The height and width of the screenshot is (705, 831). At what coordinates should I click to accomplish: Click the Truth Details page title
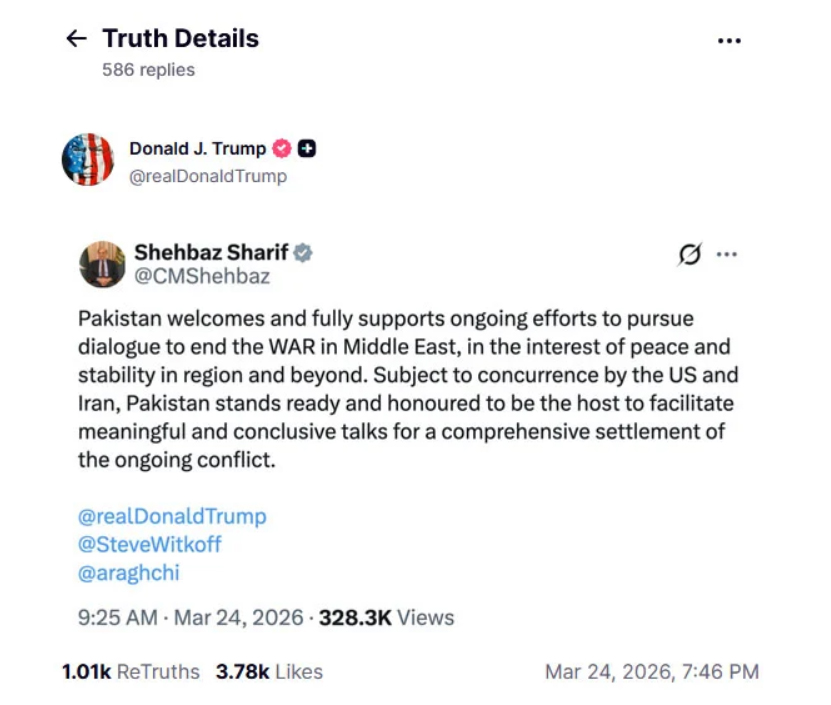tap(181, 39)
